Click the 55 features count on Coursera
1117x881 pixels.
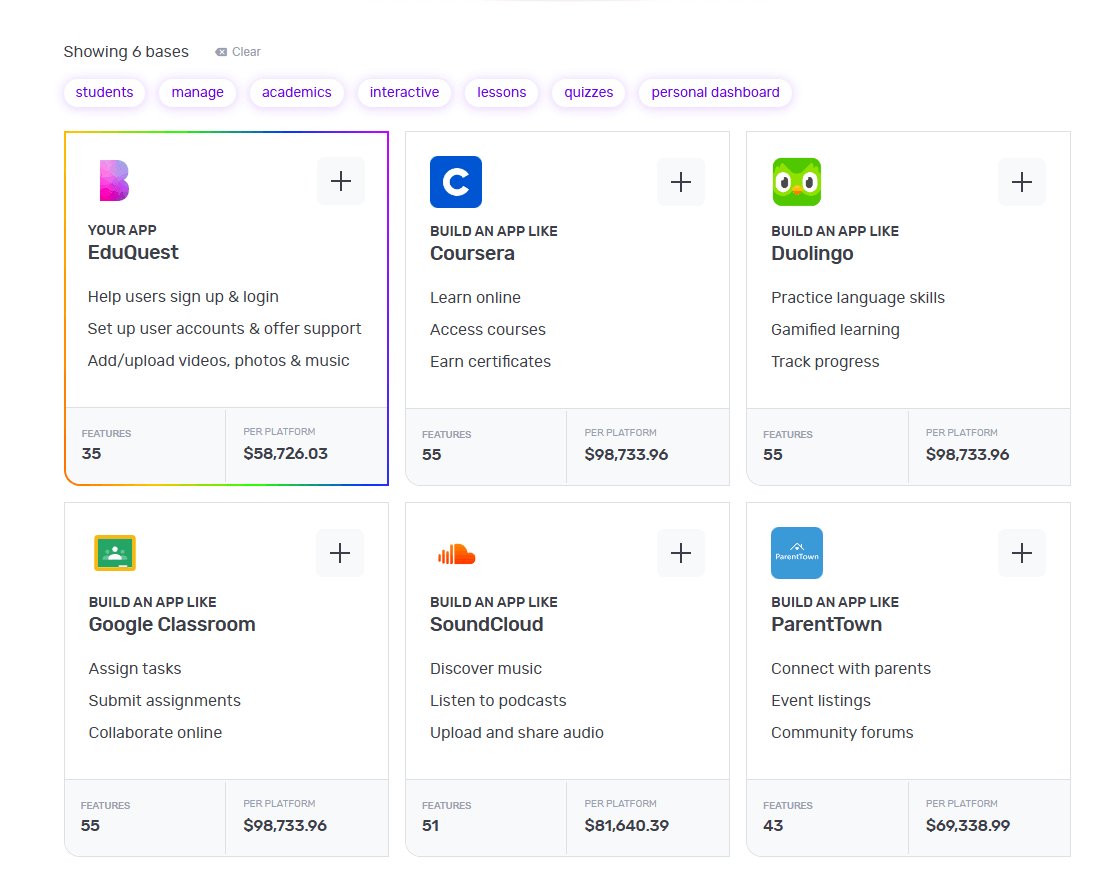432,454
